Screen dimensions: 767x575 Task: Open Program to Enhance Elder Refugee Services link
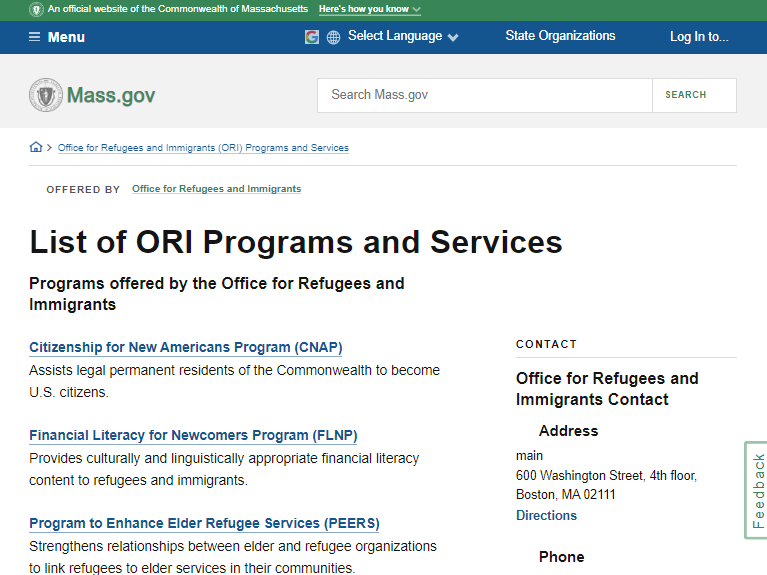coord(204,524)
